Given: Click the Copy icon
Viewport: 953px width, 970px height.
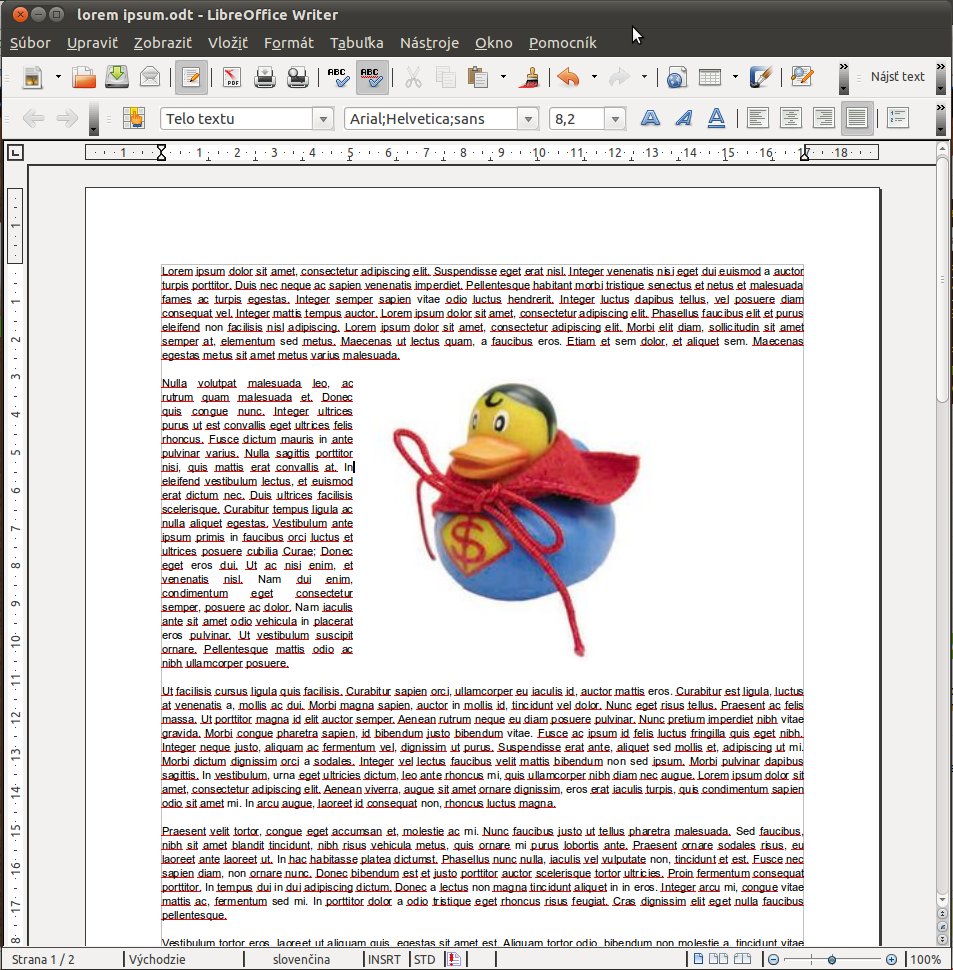Looking at the screenshot, I should [x=445, y=77].
